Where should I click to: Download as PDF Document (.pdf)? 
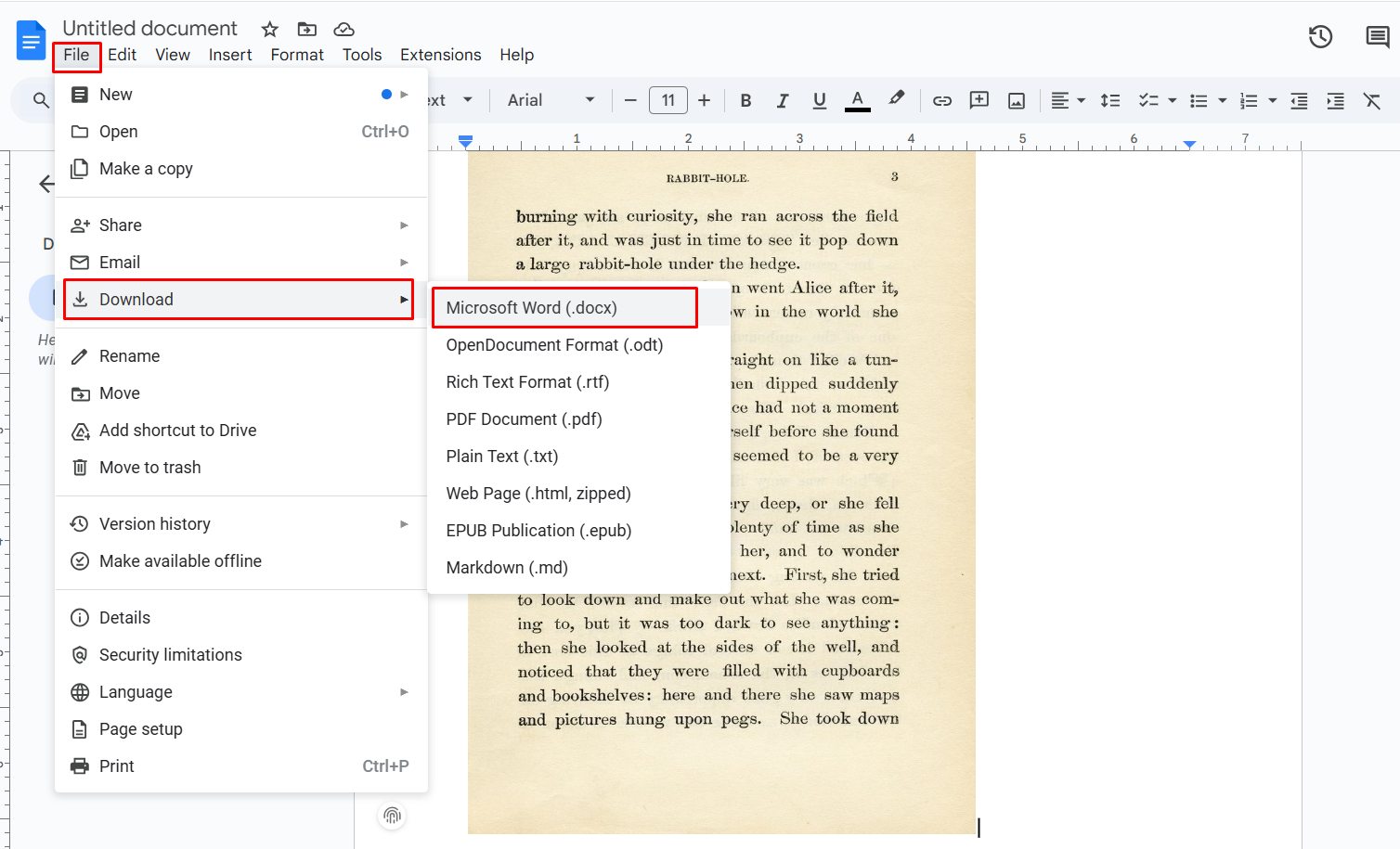[x=578, y=419]
